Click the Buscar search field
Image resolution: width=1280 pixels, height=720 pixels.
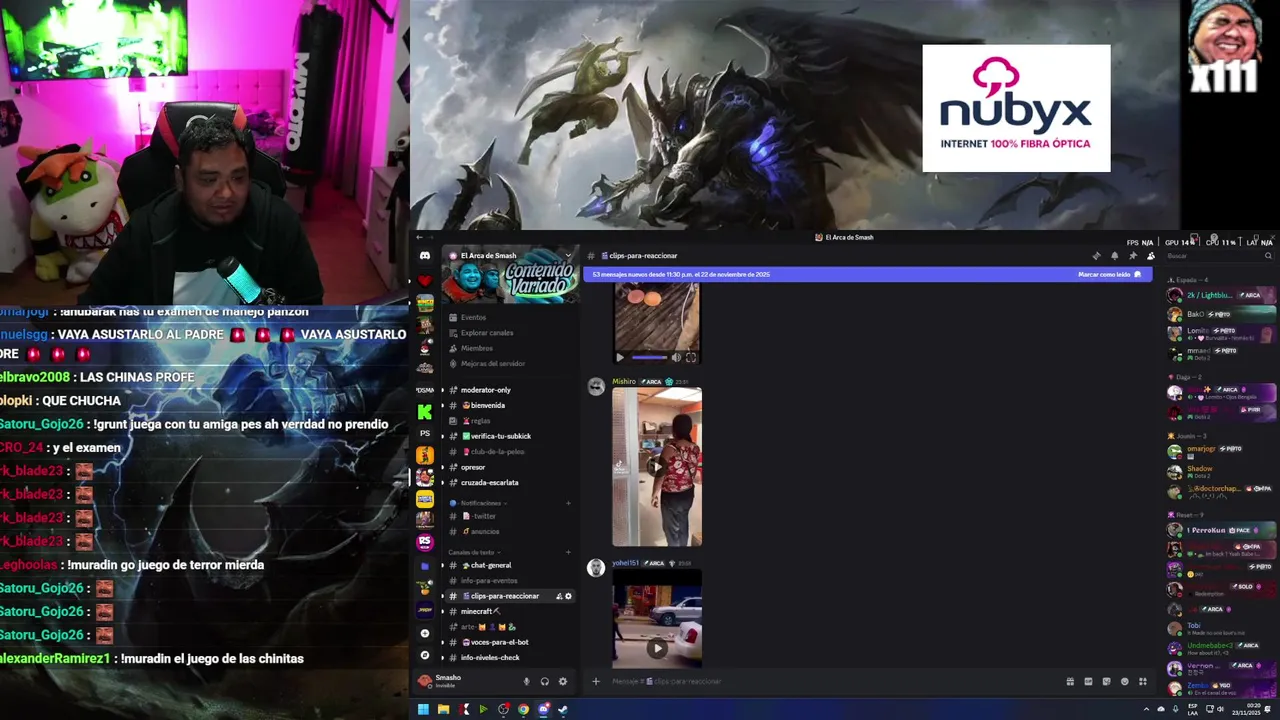(1218, 256)
